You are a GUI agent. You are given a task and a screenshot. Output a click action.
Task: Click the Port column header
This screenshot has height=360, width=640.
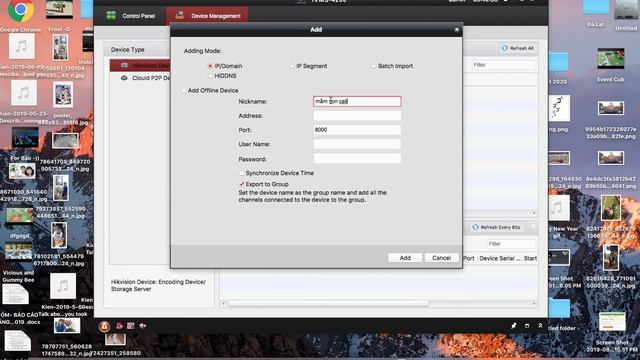[469, 258]
